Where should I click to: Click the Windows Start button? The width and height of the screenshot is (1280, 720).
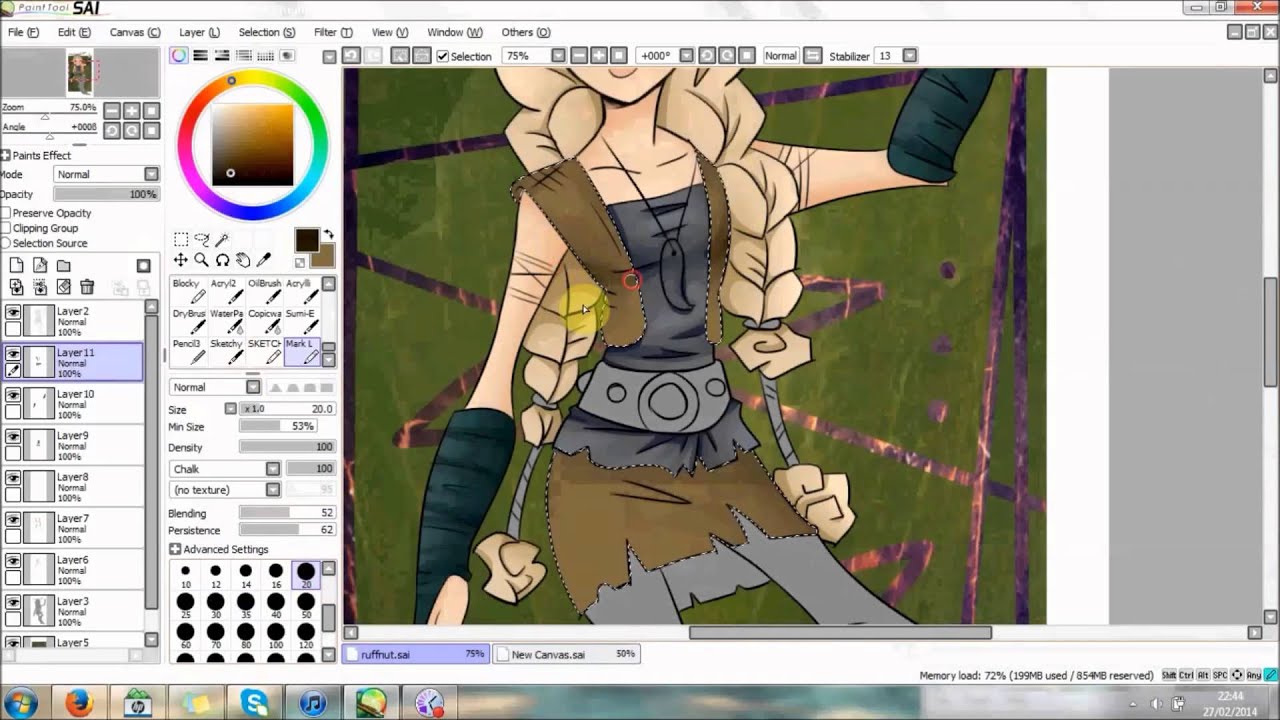(20, 702)
